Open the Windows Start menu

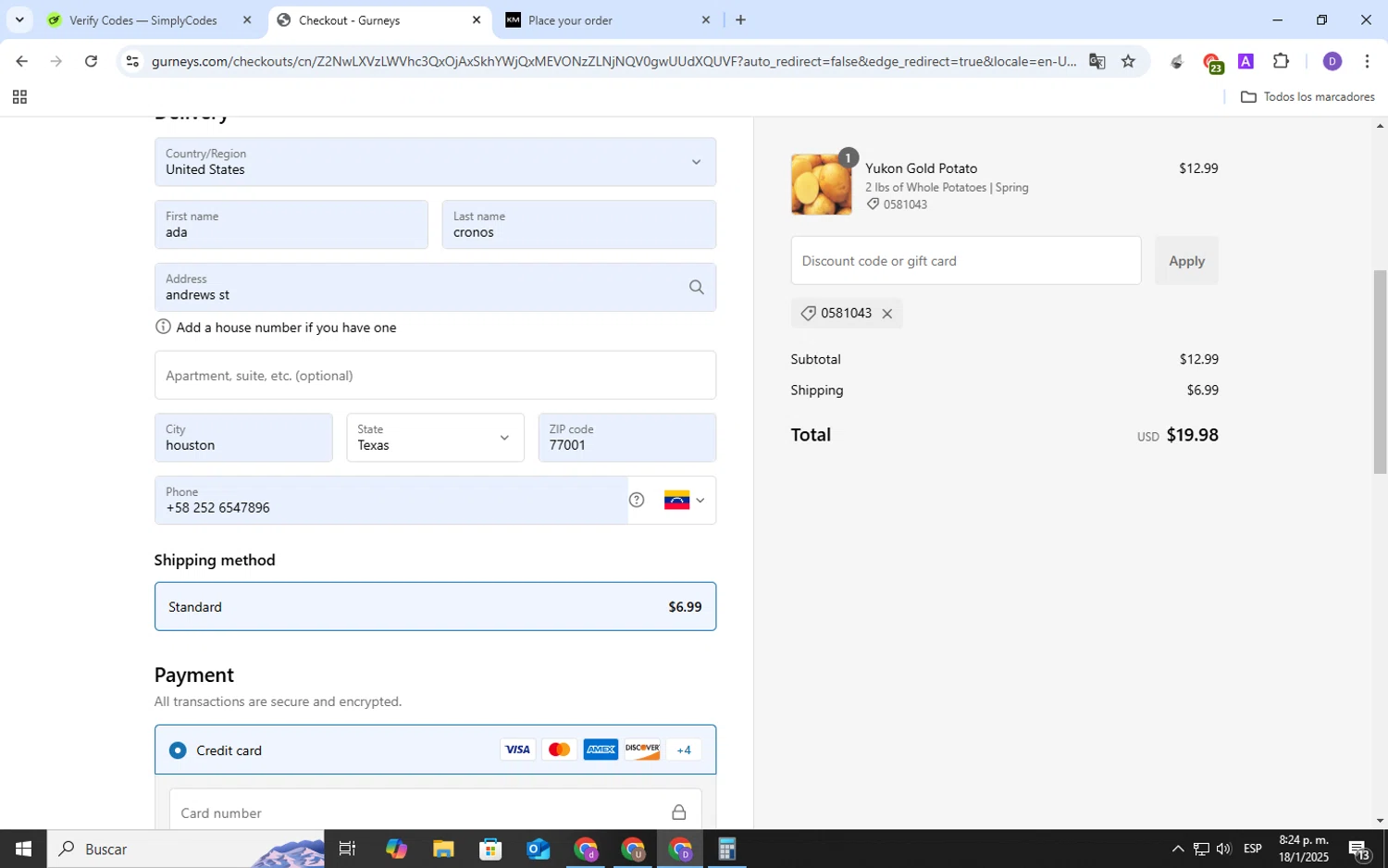point(23,849)
